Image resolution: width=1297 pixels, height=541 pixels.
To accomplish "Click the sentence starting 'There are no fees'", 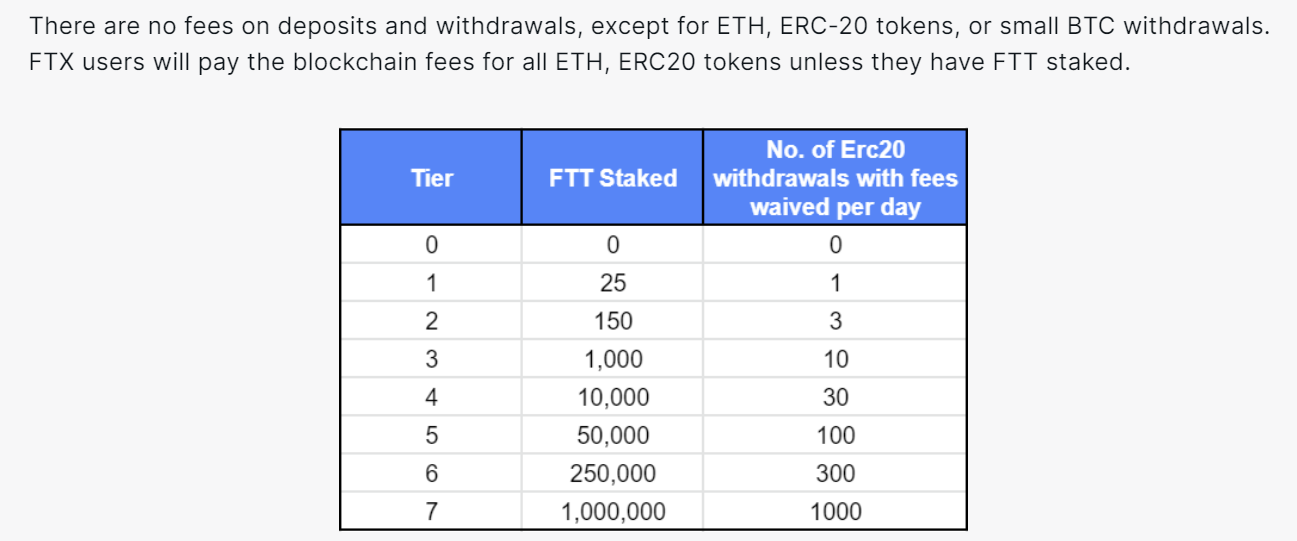I will point(648,27).
